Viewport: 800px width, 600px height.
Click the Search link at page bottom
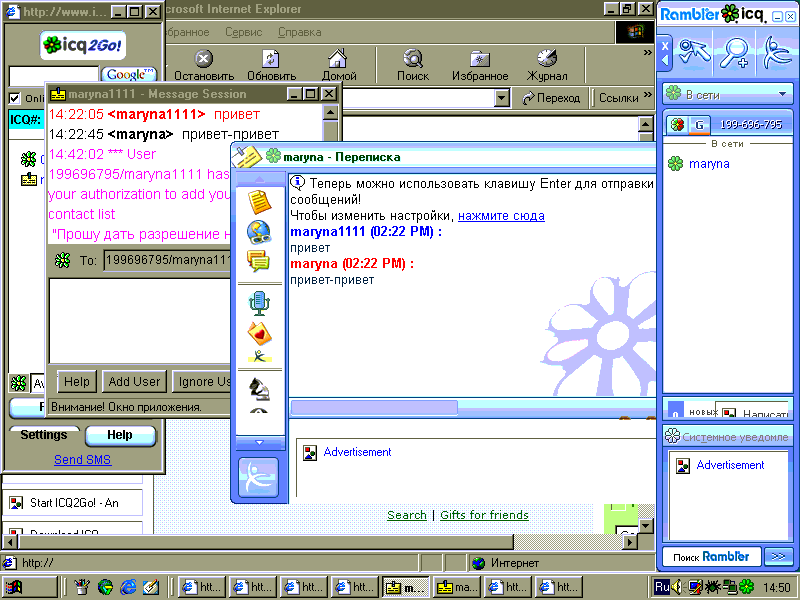click(407, 515)
